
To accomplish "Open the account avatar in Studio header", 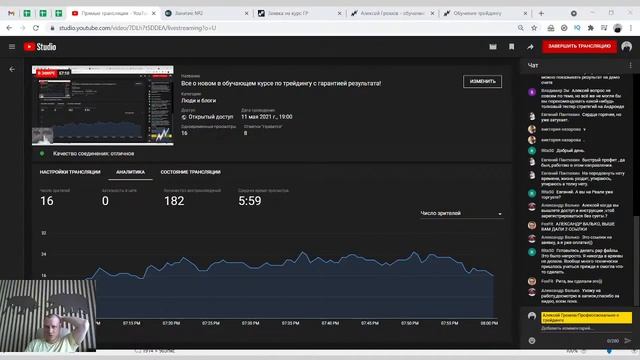I will tap(627, 47).
